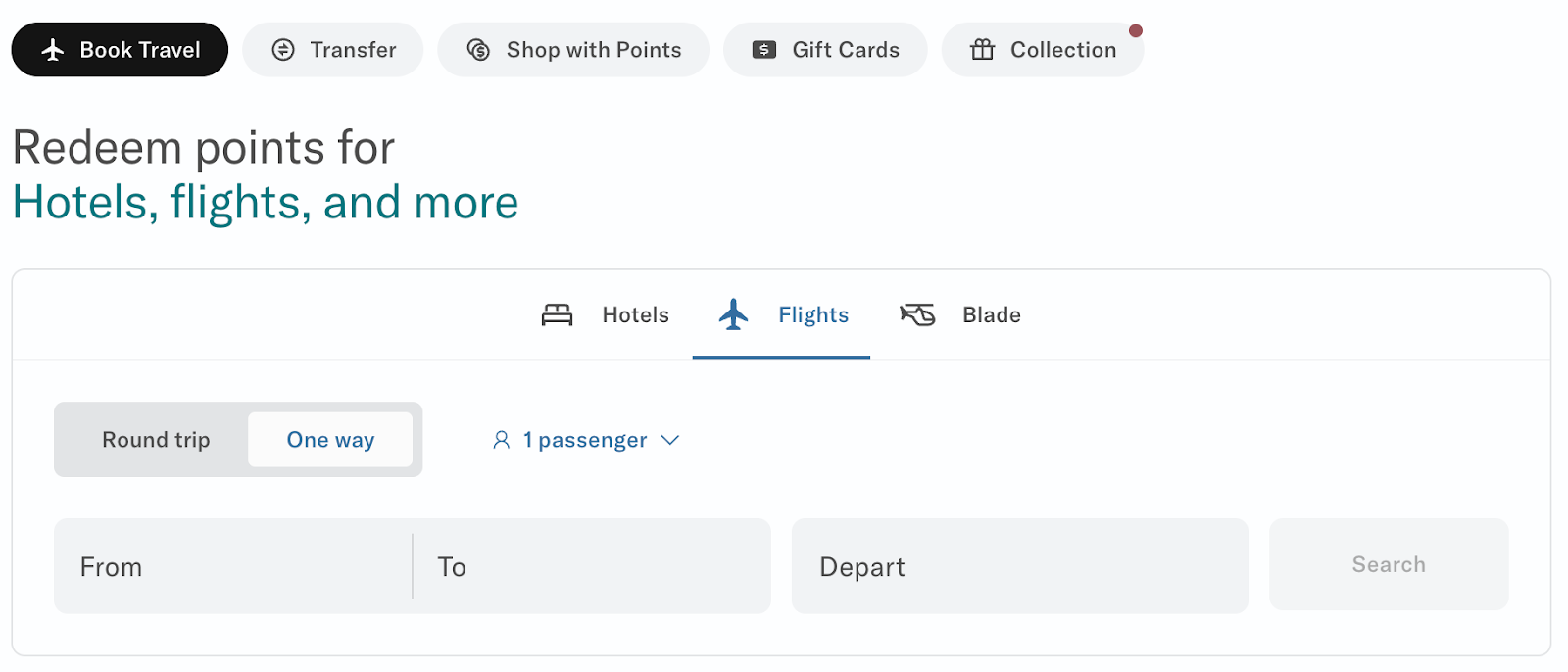Screen dimensions: 1568x672
Task: Click the Gift Cards card icon
Action: [764, 50]
